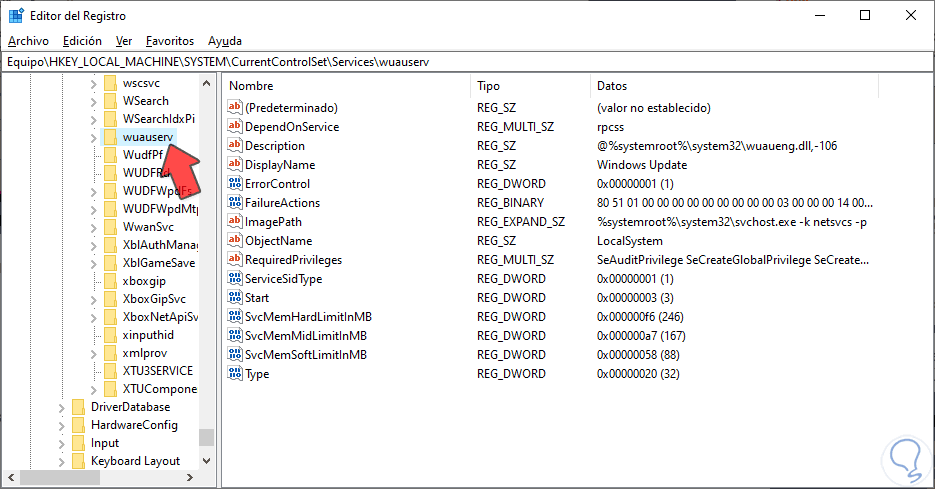
Task: Expand the DriverDatabase tree node
Action: tap(62, 407)
